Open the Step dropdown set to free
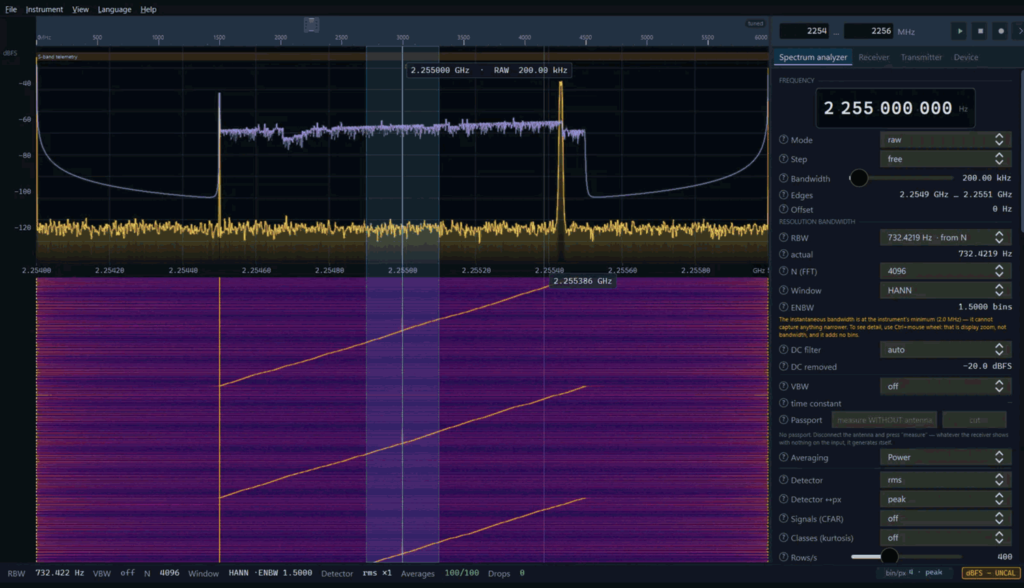Image resolution: width=1024 pixels, height=588 pixels. [946, 159]
